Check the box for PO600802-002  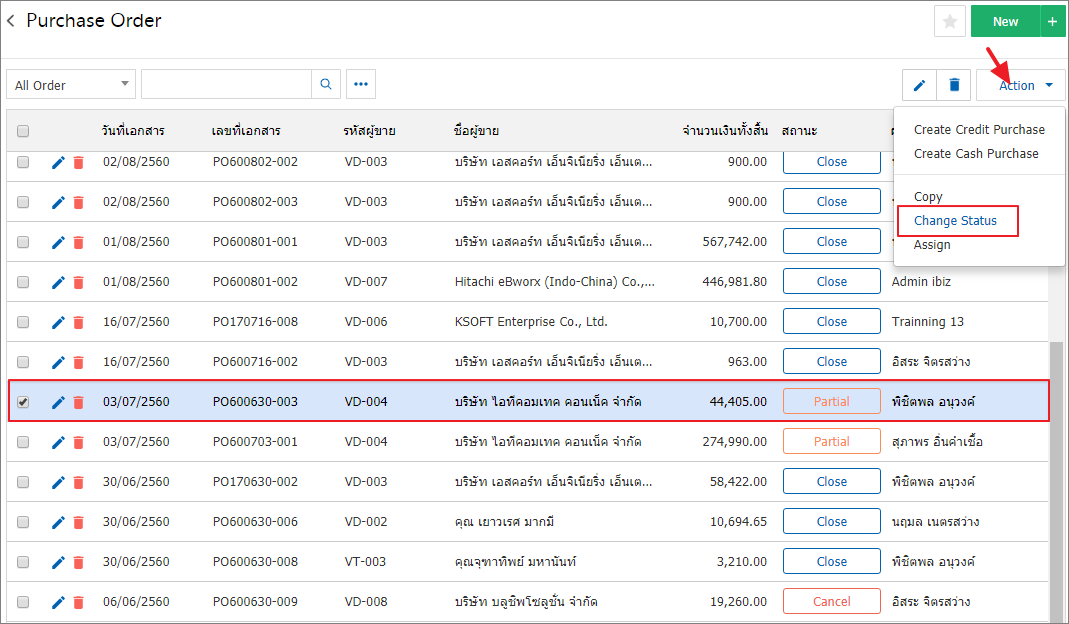pyautogui.click(x=23, y=162)
